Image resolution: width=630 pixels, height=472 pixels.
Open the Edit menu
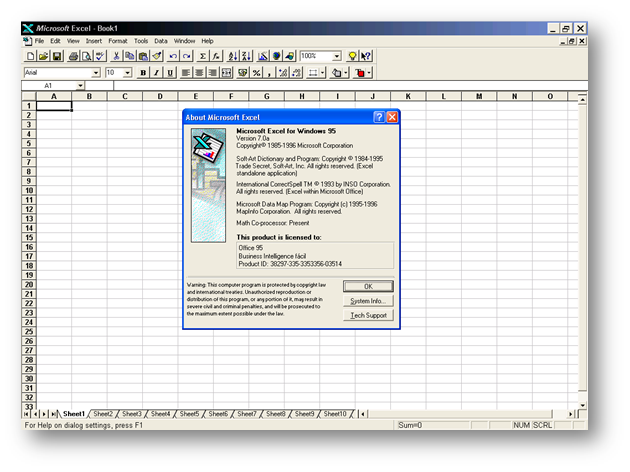[x=55, y=41]
